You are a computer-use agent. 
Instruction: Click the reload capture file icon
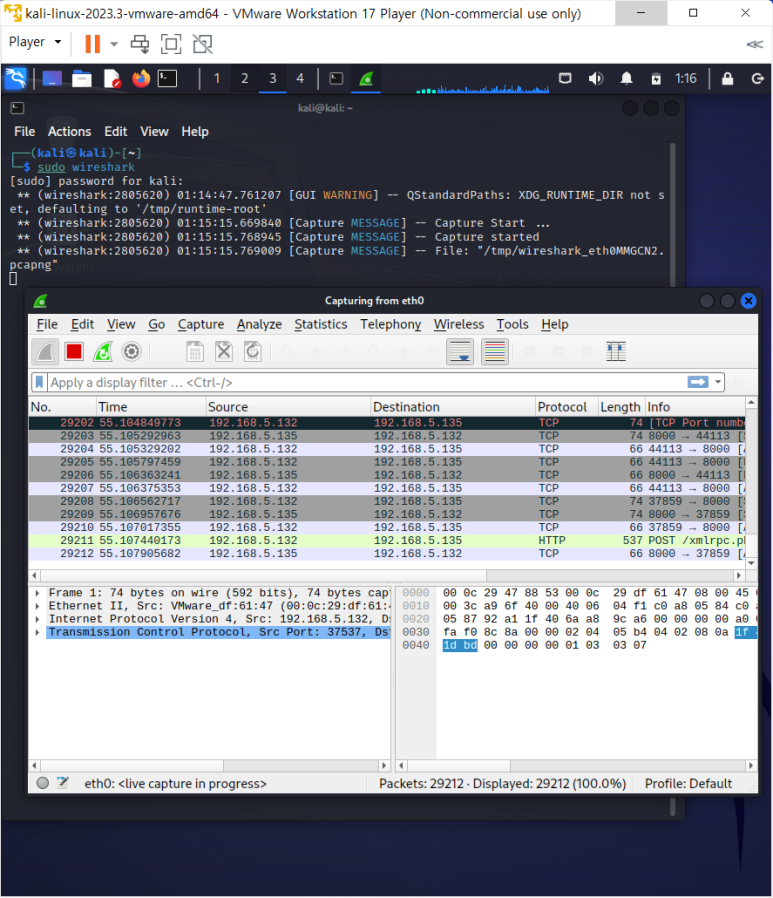[253, 352]
